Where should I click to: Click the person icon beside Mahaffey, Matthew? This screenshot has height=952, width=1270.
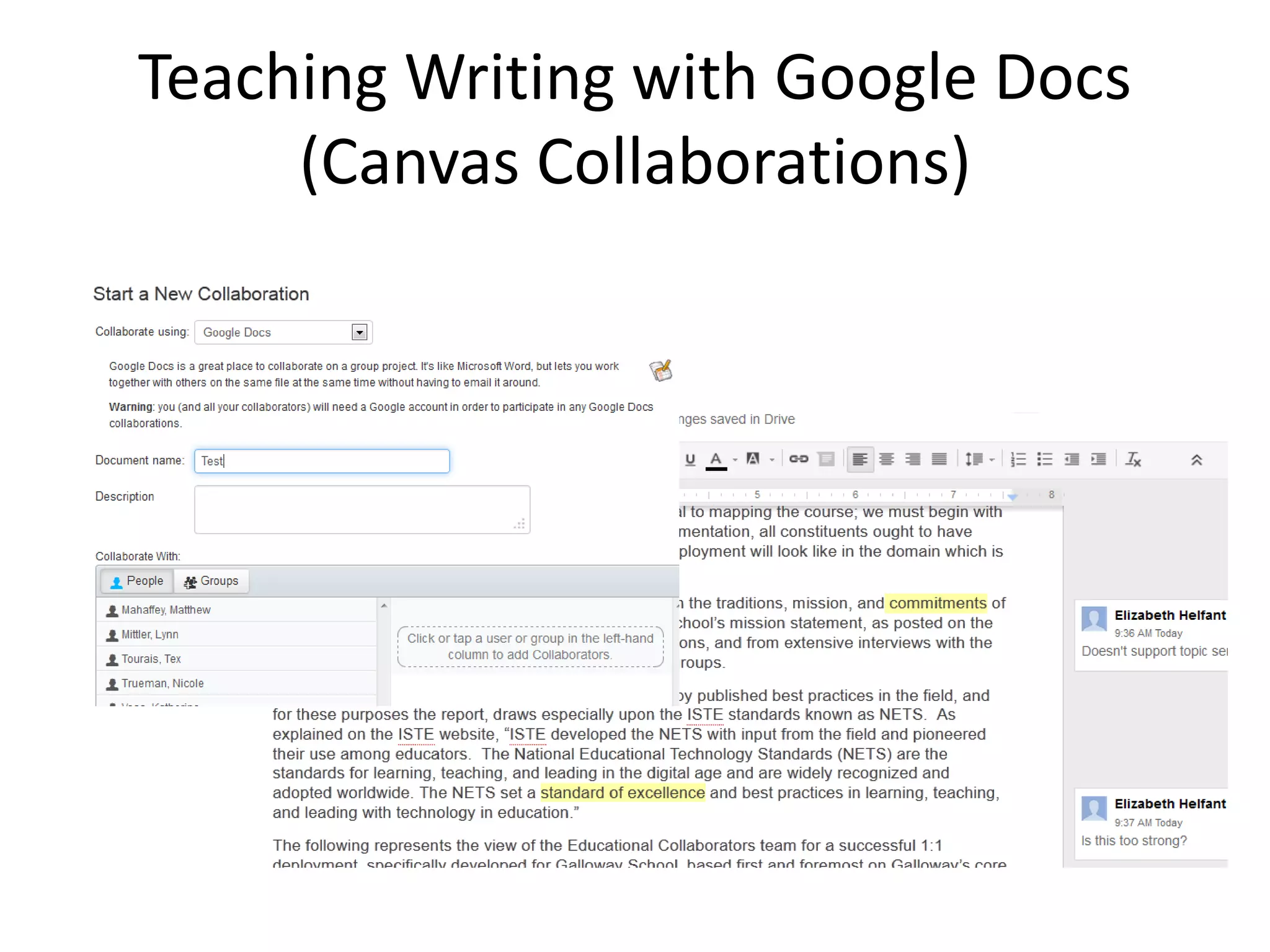[112, 610]
